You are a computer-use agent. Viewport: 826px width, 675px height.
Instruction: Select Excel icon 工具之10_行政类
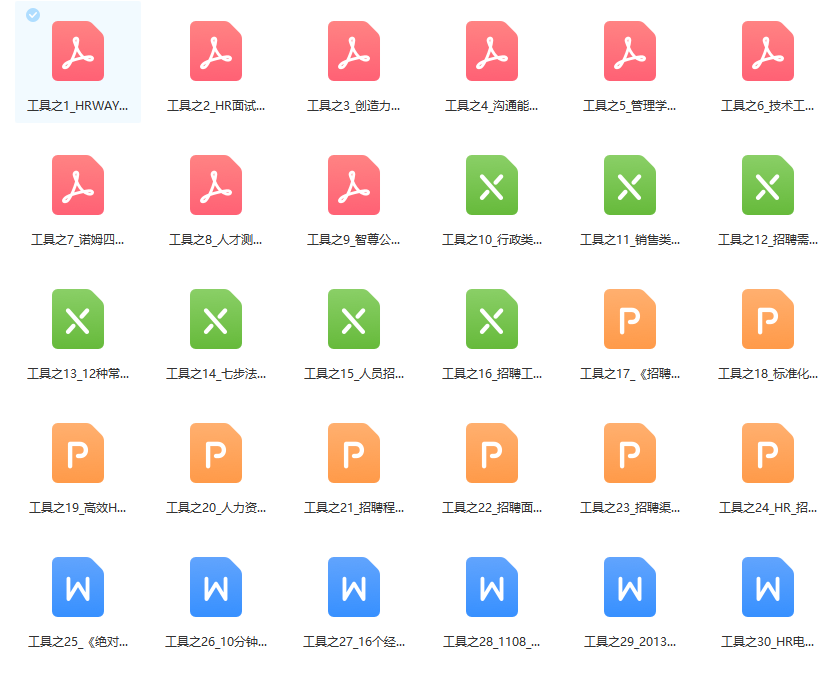coord(492,185)
